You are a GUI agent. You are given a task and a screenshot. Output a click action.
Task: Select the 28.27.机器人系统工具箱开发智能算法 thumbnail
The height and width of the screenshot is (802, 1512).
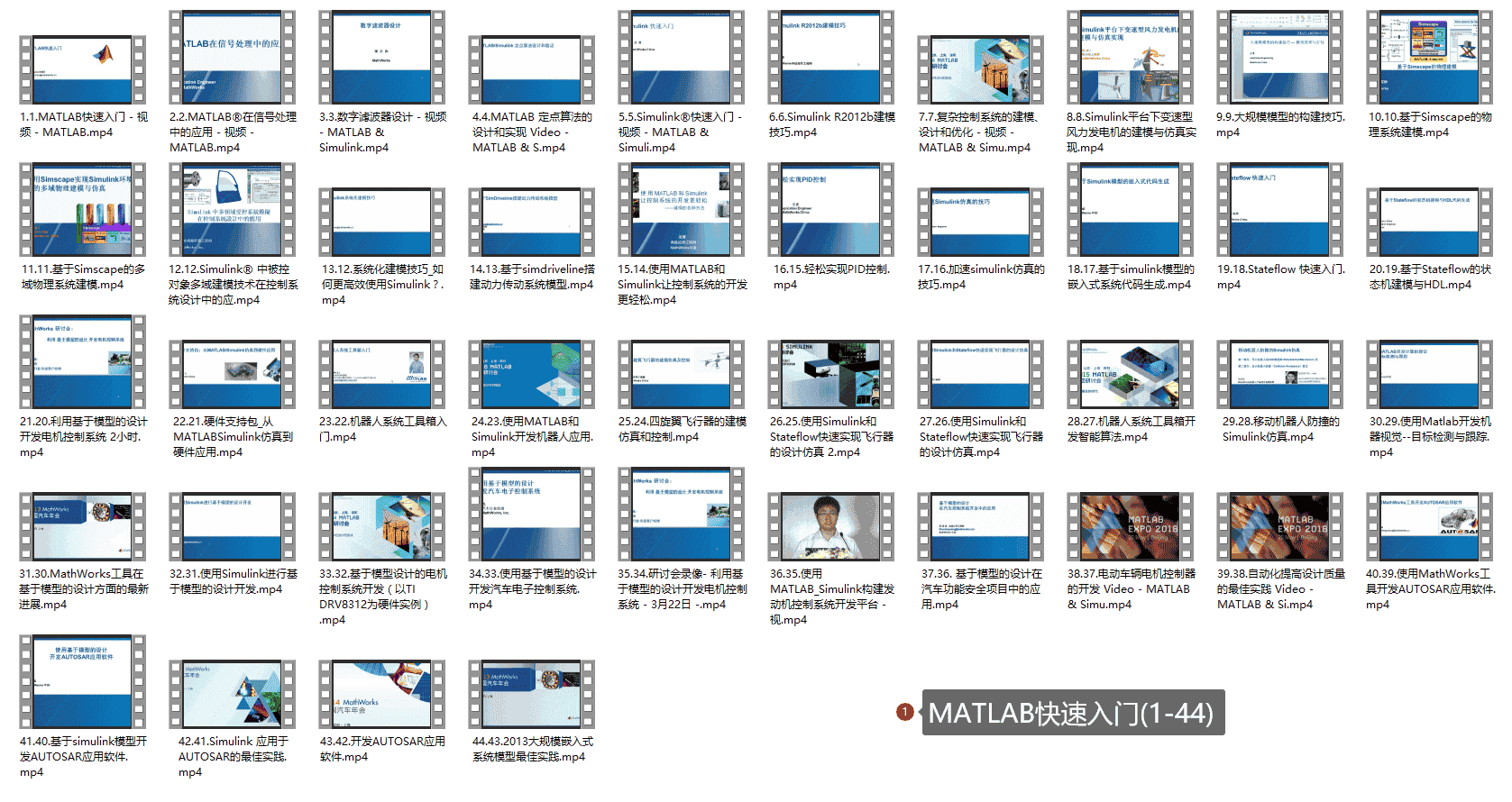[x=1130, y=374]
